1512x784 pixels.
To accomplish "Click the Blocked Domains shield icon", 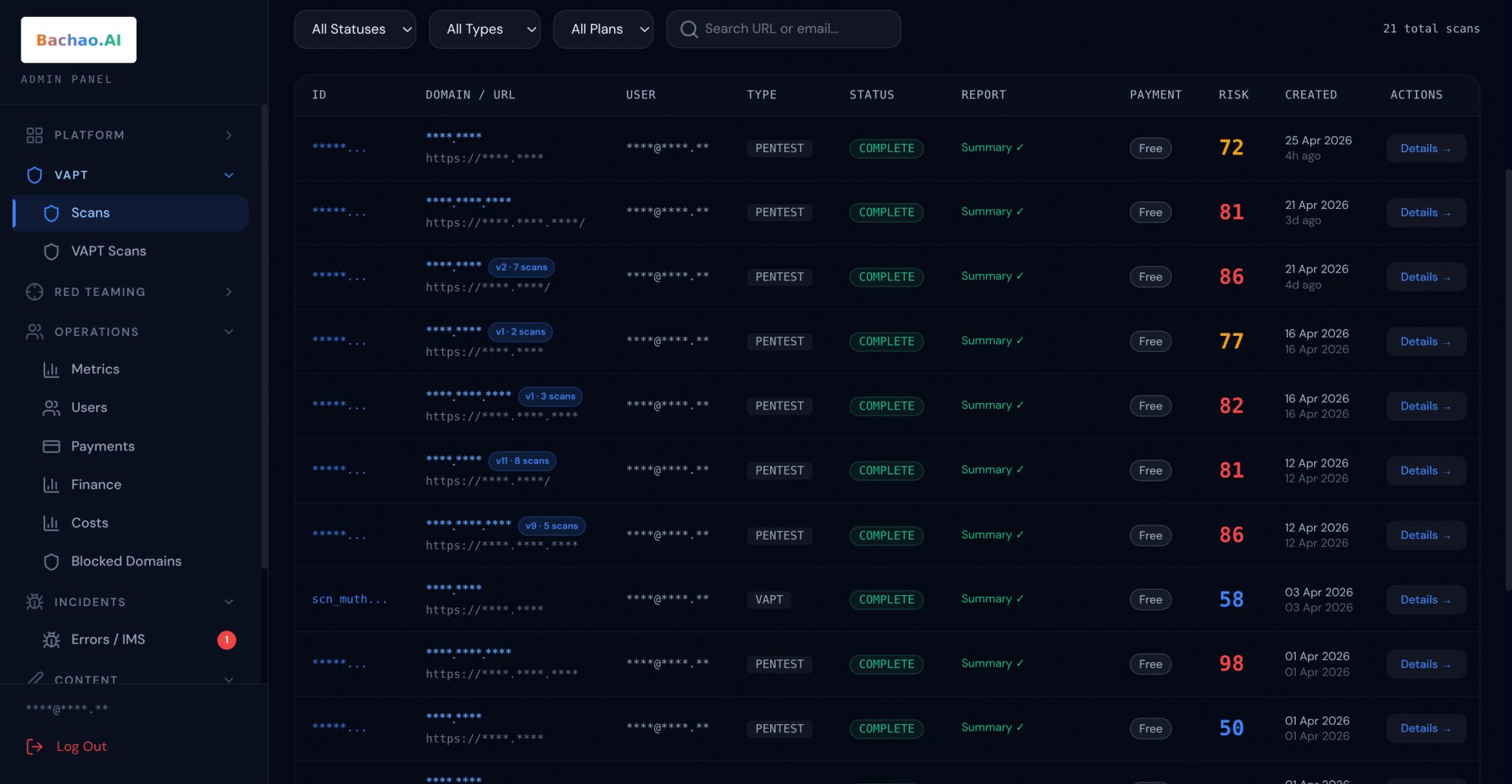I will coord(51,562).
